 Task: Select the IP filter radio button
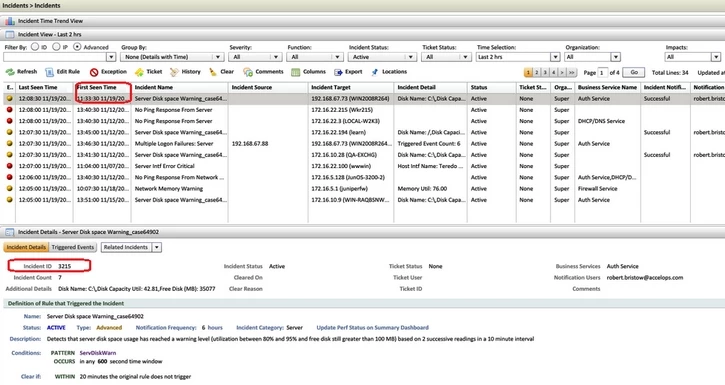56,47
